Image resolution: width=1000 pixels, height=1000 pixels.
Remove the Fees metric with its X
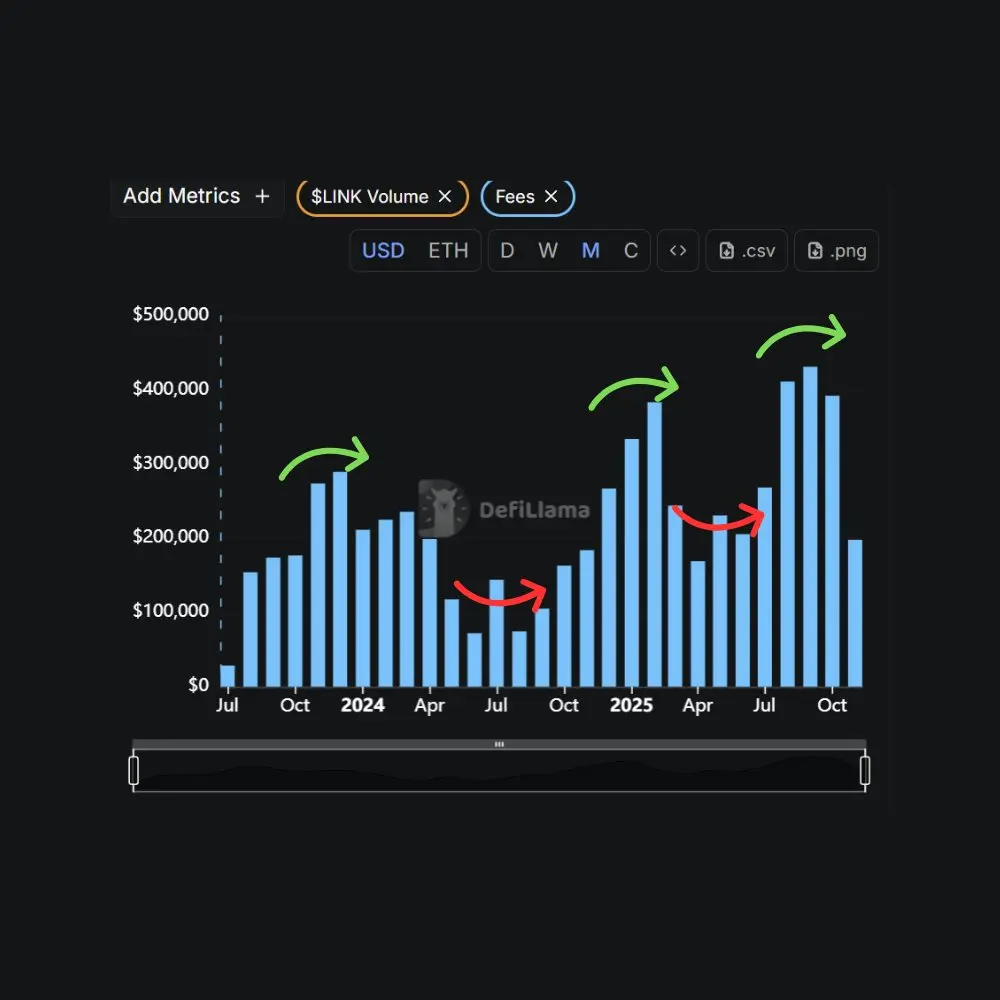pyautogui.click(x=551, y=196)
